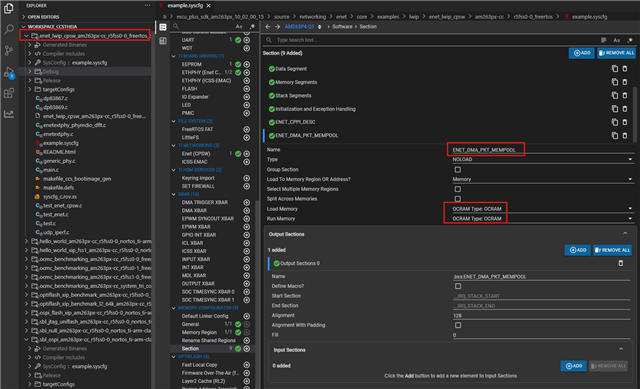Screen dimensions: 640x389
Task: Open the Type NOLOAD dropdown
Action: click(543, 160)
